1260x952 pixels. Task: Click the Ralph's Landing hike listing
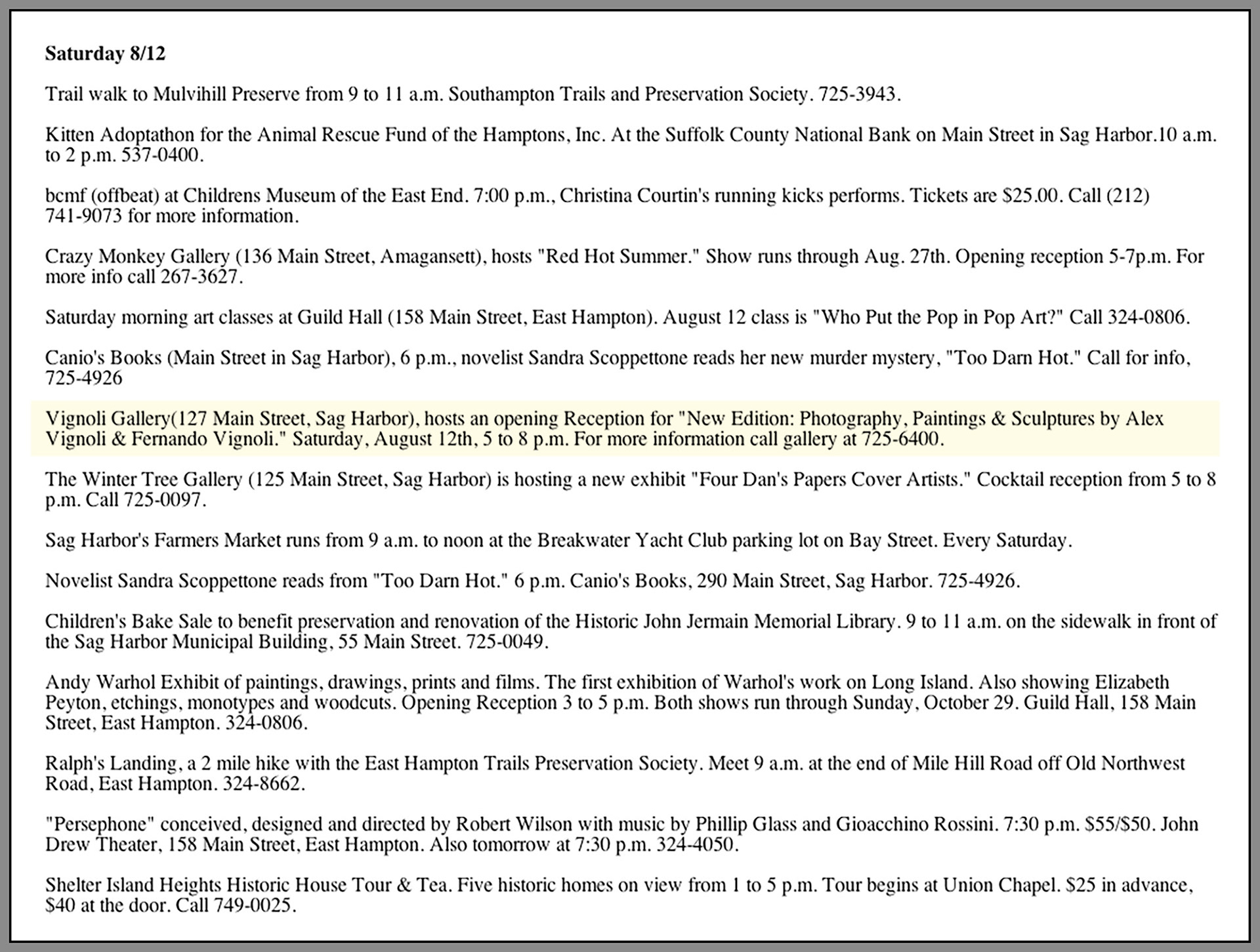(x=614, y=764)
